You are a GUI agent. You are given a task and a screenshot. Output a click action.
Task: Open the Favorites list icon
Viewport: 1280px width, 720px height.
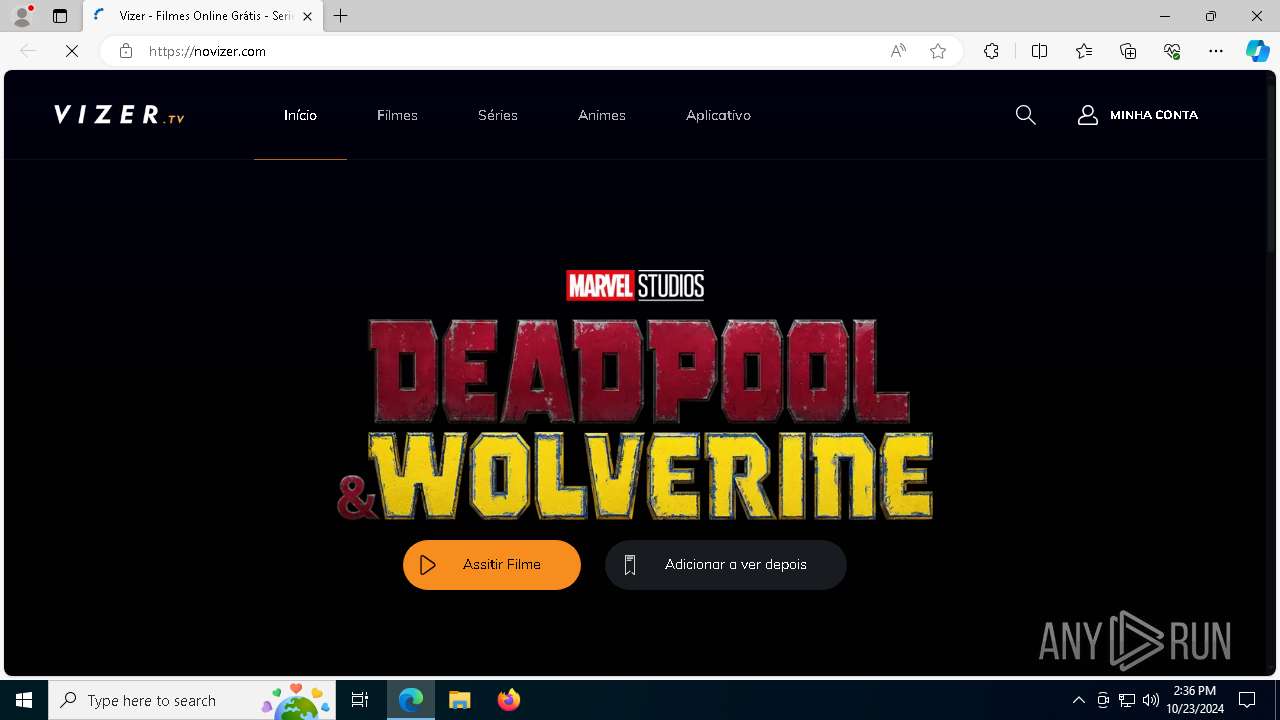[x=1084, y=51]
